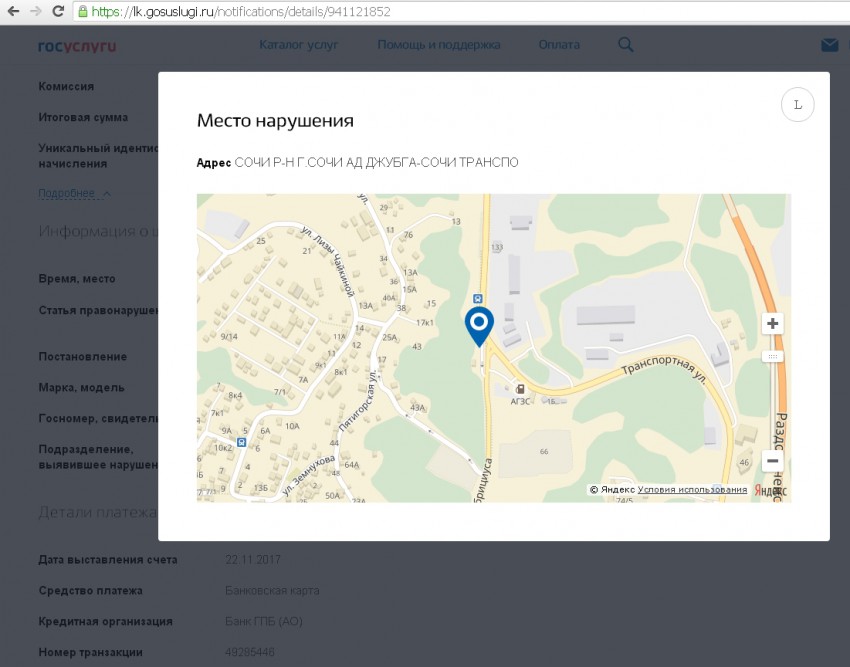
Task: Zoom in the map with plus button
Action: click(772, 324)
